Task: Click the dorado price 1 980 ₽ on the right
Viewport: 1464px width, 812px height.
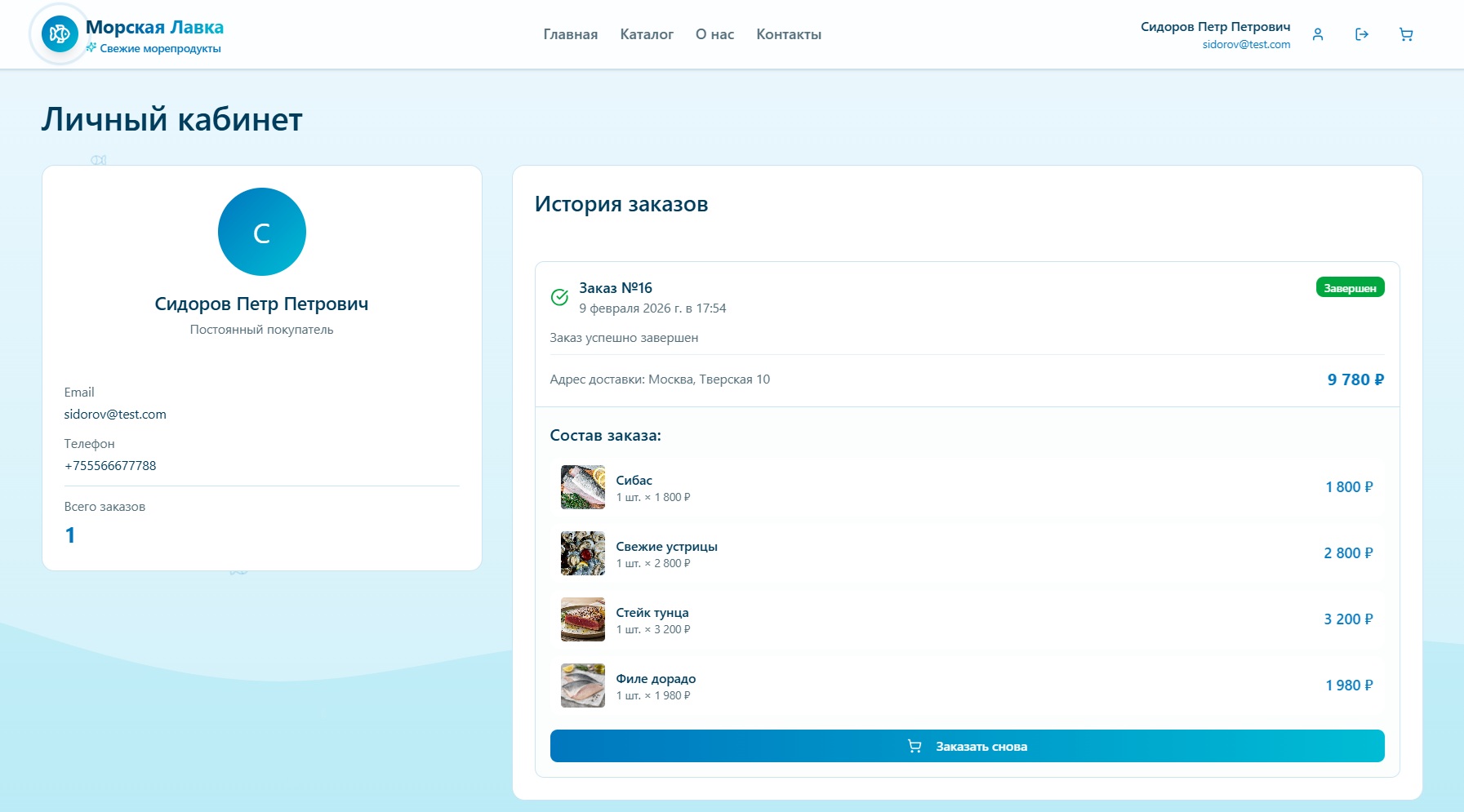Action: (1349, 686)
